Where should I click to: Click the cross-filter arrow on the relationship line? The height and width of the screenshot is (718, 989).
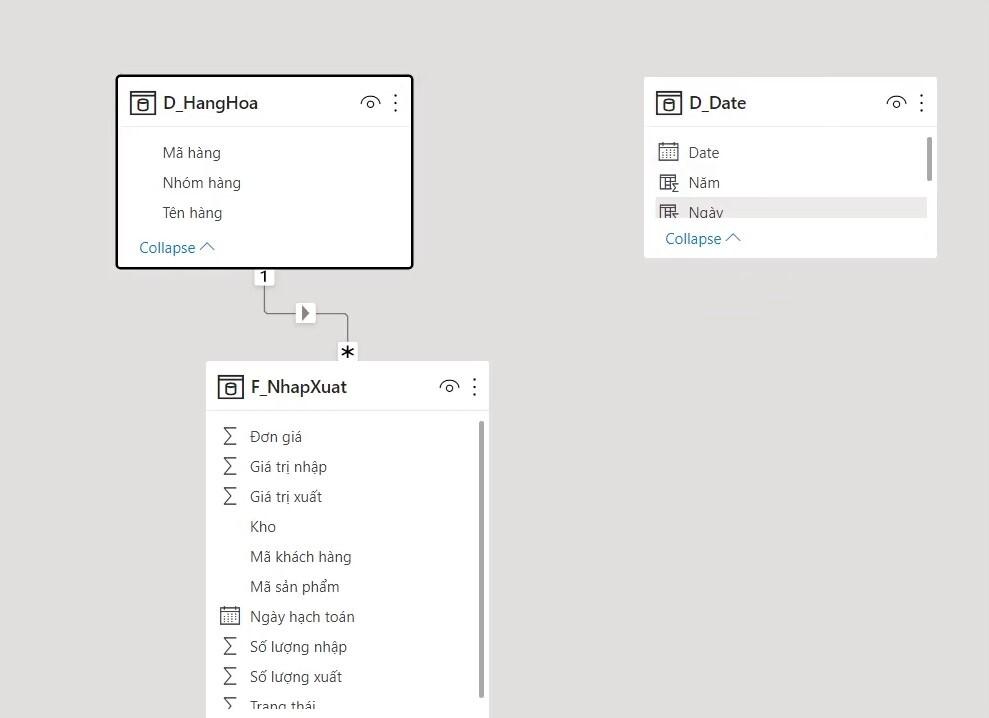coord(305,312)
